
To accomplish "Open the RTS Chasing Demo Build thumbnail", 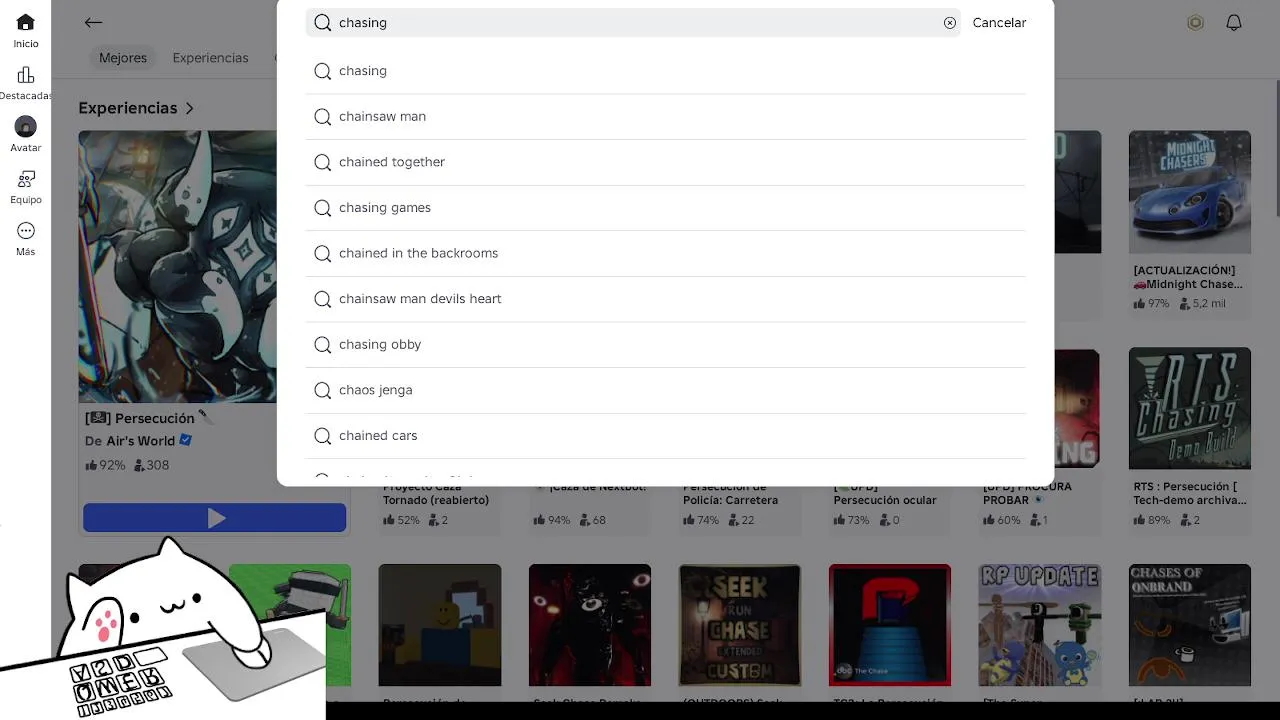I will (1190, 408).
